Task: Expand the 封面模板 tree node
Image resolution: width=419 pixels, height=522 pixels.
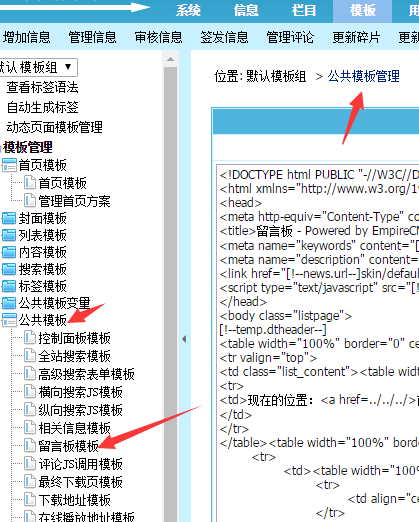Action: pyautogui.click(x=42, y=218)
